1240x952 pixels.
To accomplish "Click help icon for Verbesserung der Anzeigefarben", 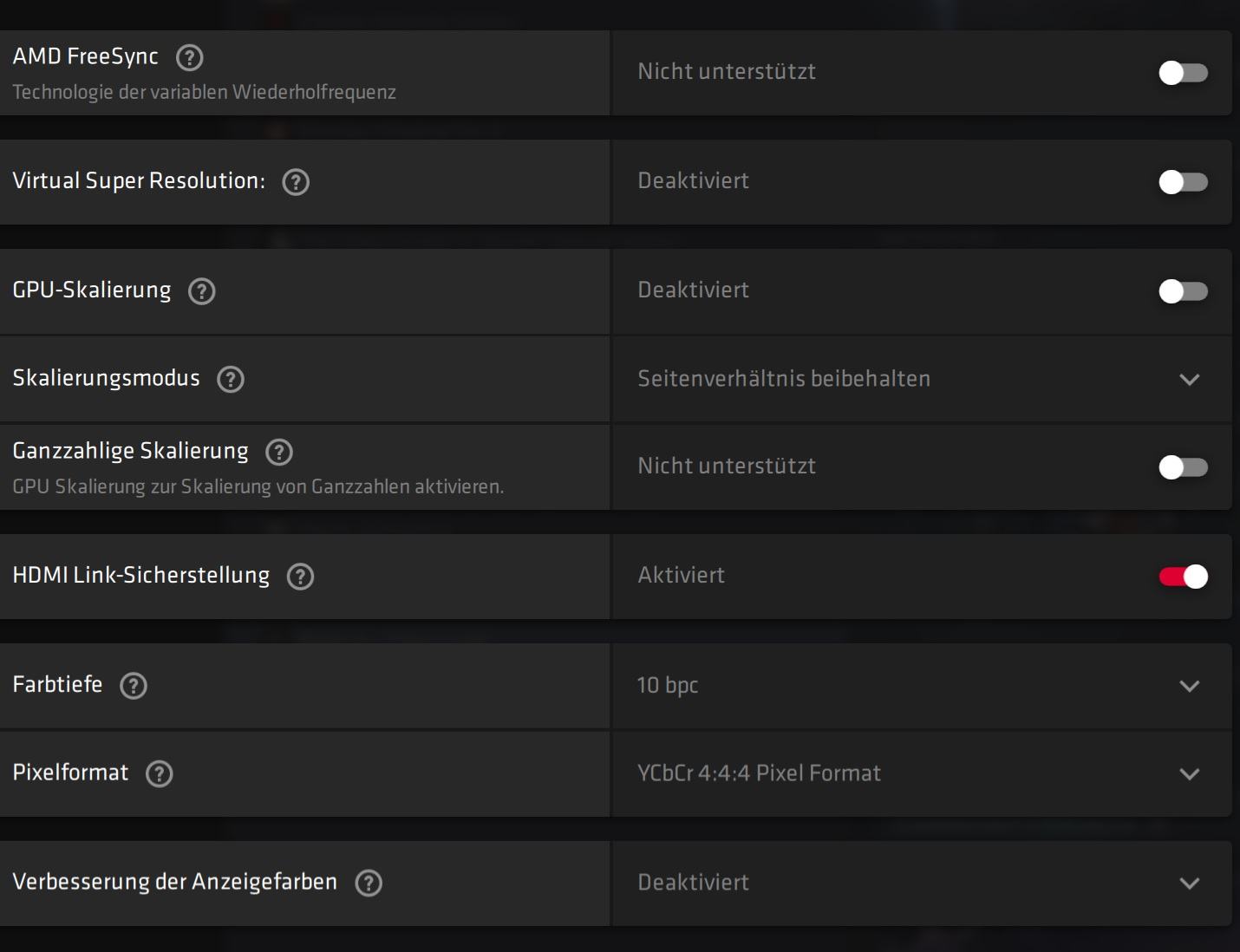I will (x=369, y=883).
